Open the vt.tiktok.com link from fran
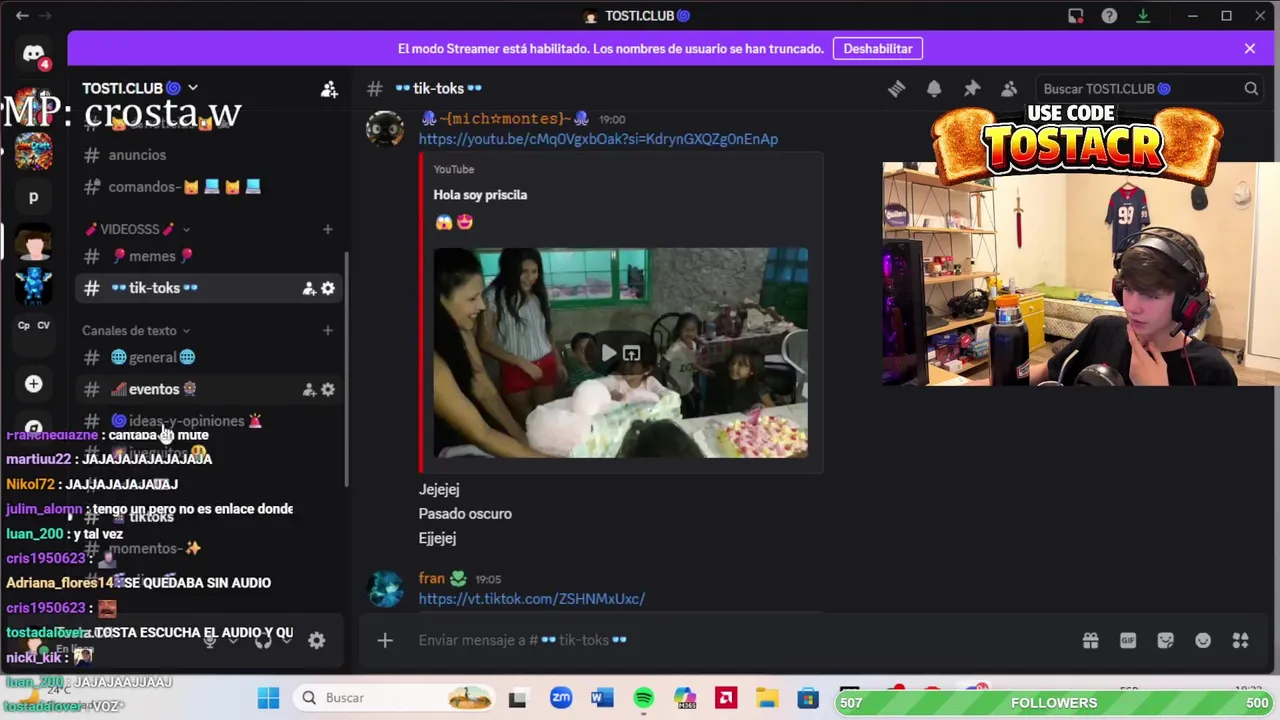Image resolution: width=1280 pixels, height=720 pixels. [531, 599]
